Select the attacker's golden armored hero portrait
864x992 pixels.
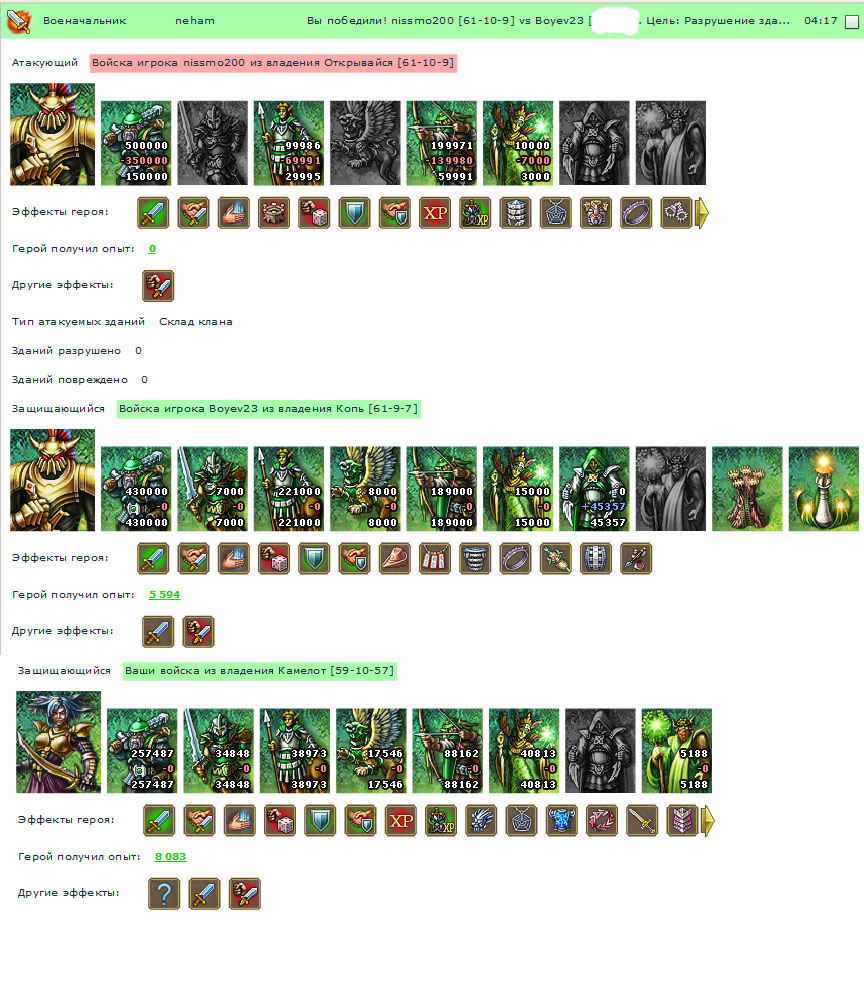point(52,134)
